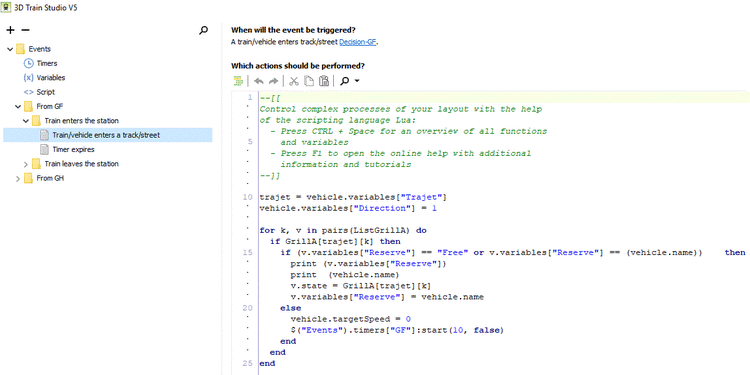Open the search options dropdown arrow
The height and width of the screenshot is (375, 750).
(357, 81)
